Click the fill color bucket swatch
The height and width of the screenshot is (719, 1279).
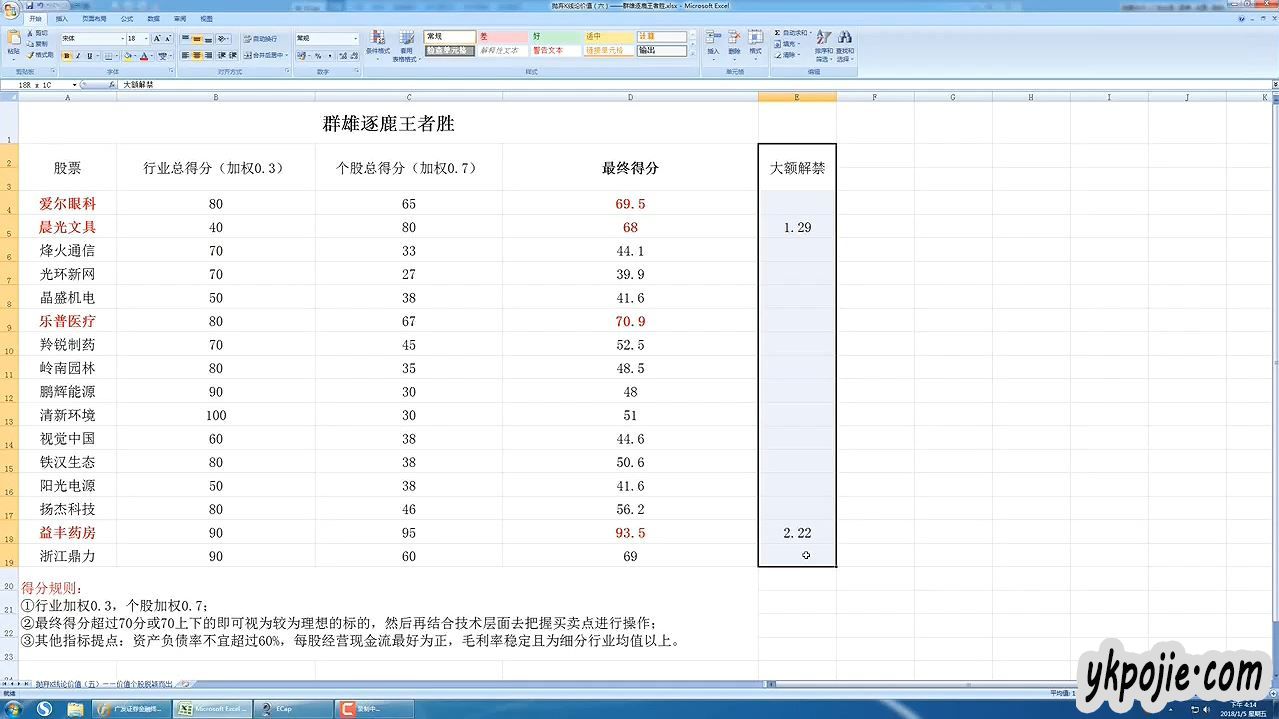[127, 56]
